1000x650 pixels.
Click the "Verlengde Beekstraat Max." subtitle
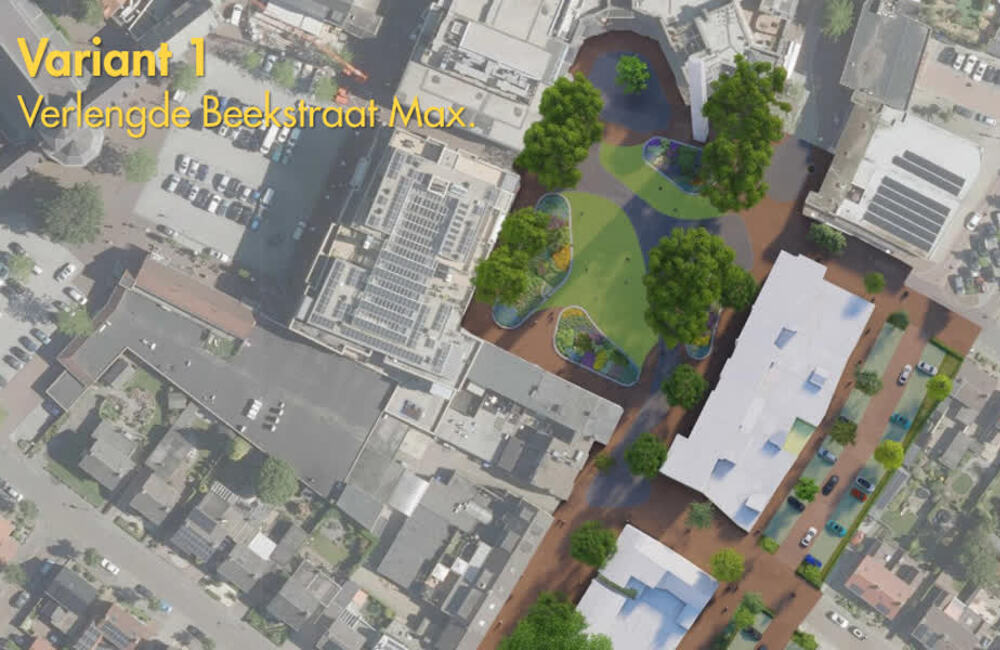coord(244,113)
